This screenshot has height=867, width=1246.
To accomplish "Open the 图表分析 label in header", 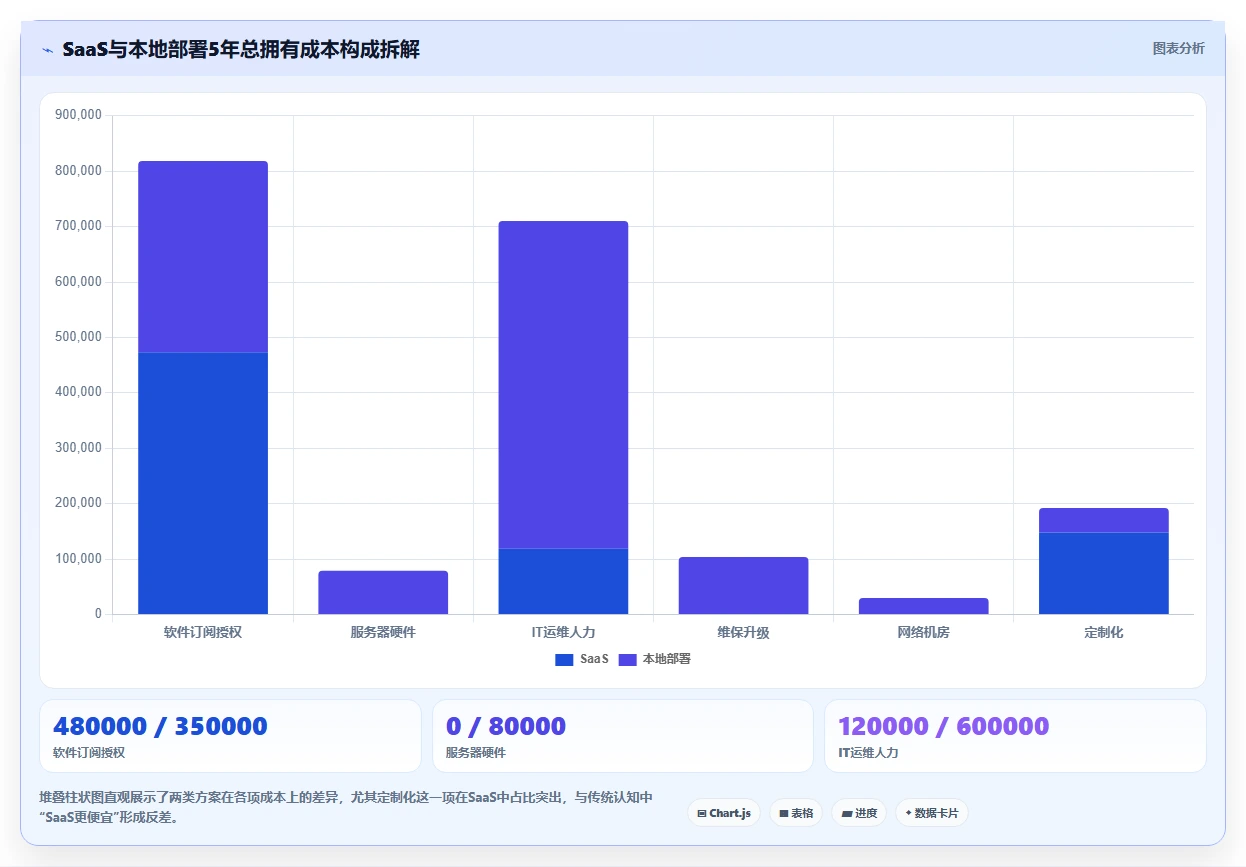I will click(x=1179, y=48).
